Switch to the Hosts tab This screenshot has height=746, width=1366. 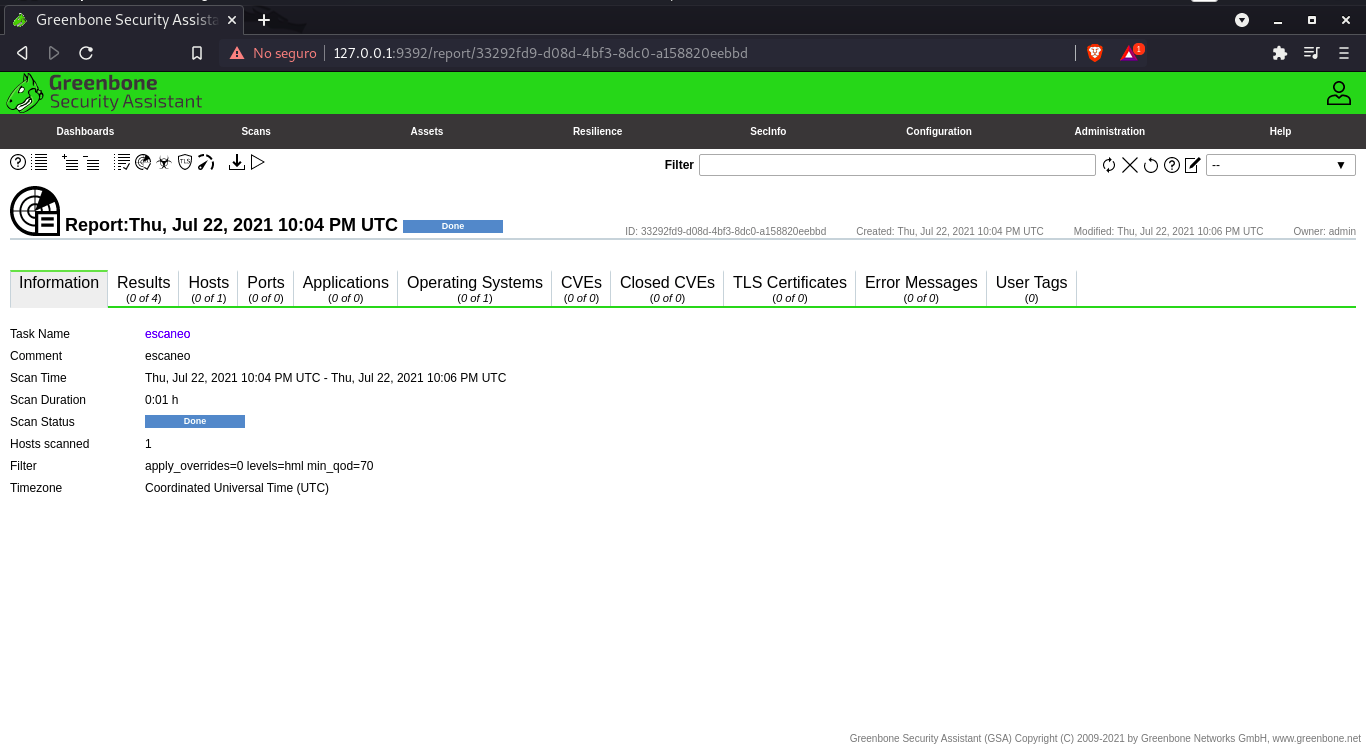(209, 288)
